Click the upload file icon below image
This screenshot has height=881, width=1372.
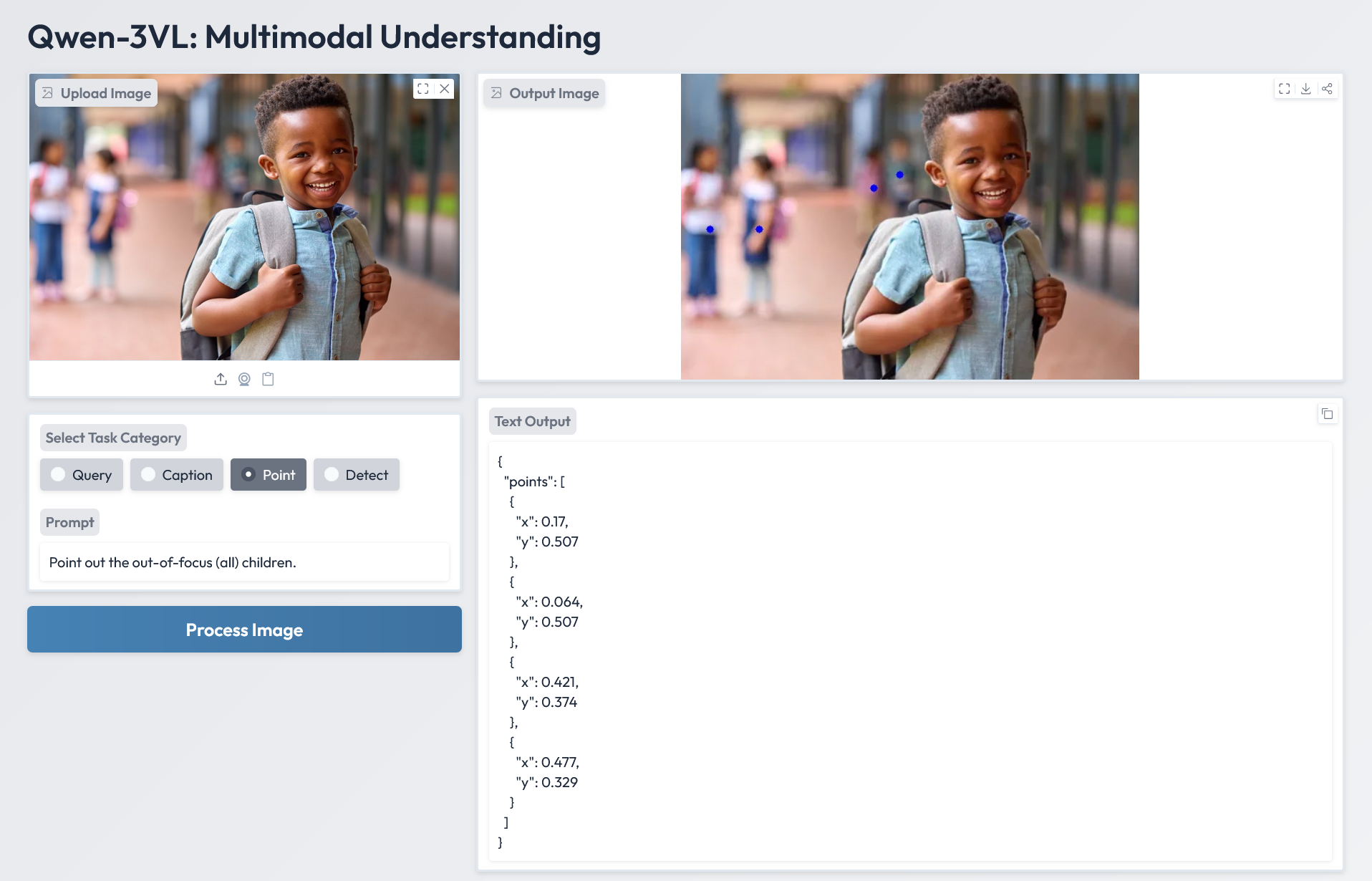pos(221,379)
